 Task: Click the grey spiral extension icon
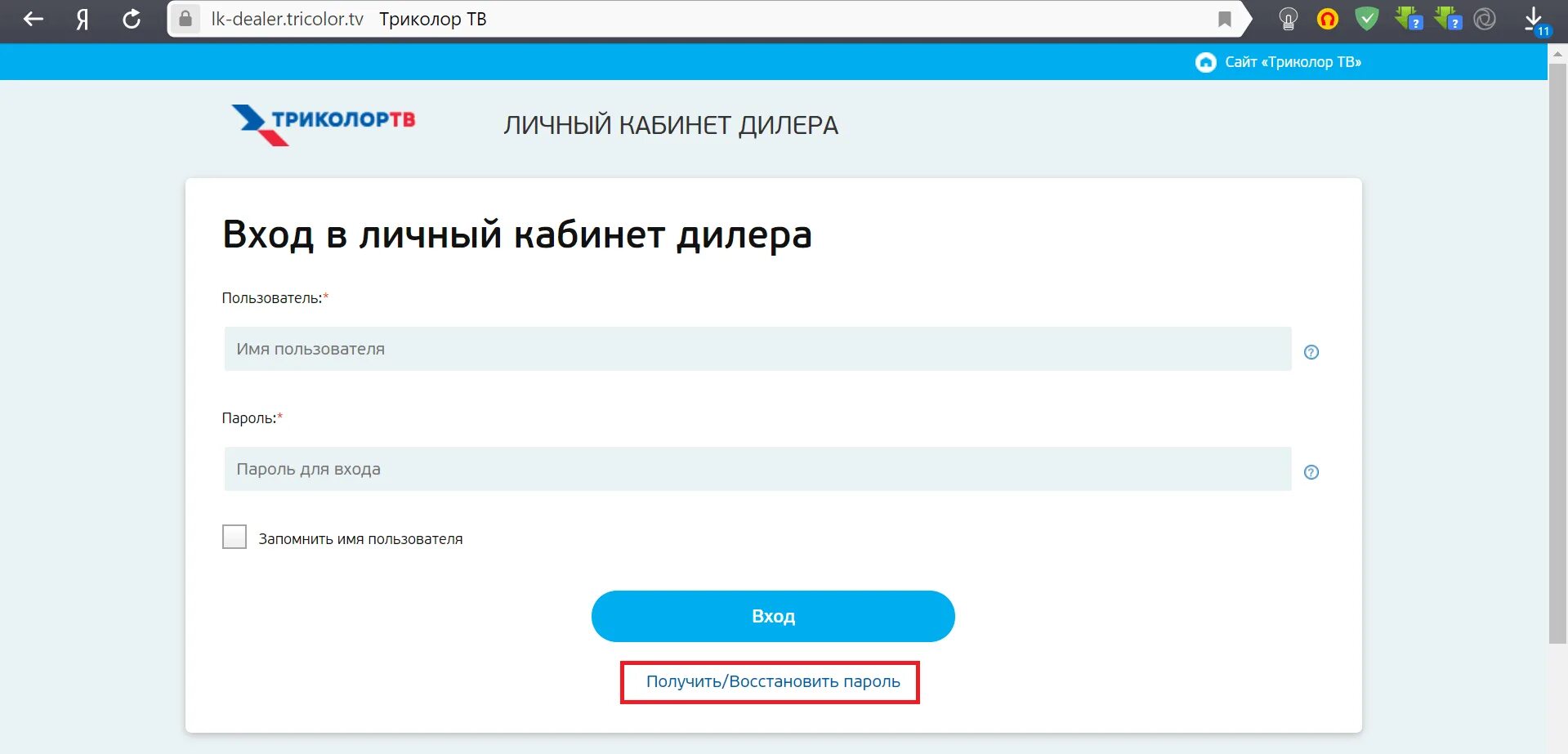coord(1485,19)
